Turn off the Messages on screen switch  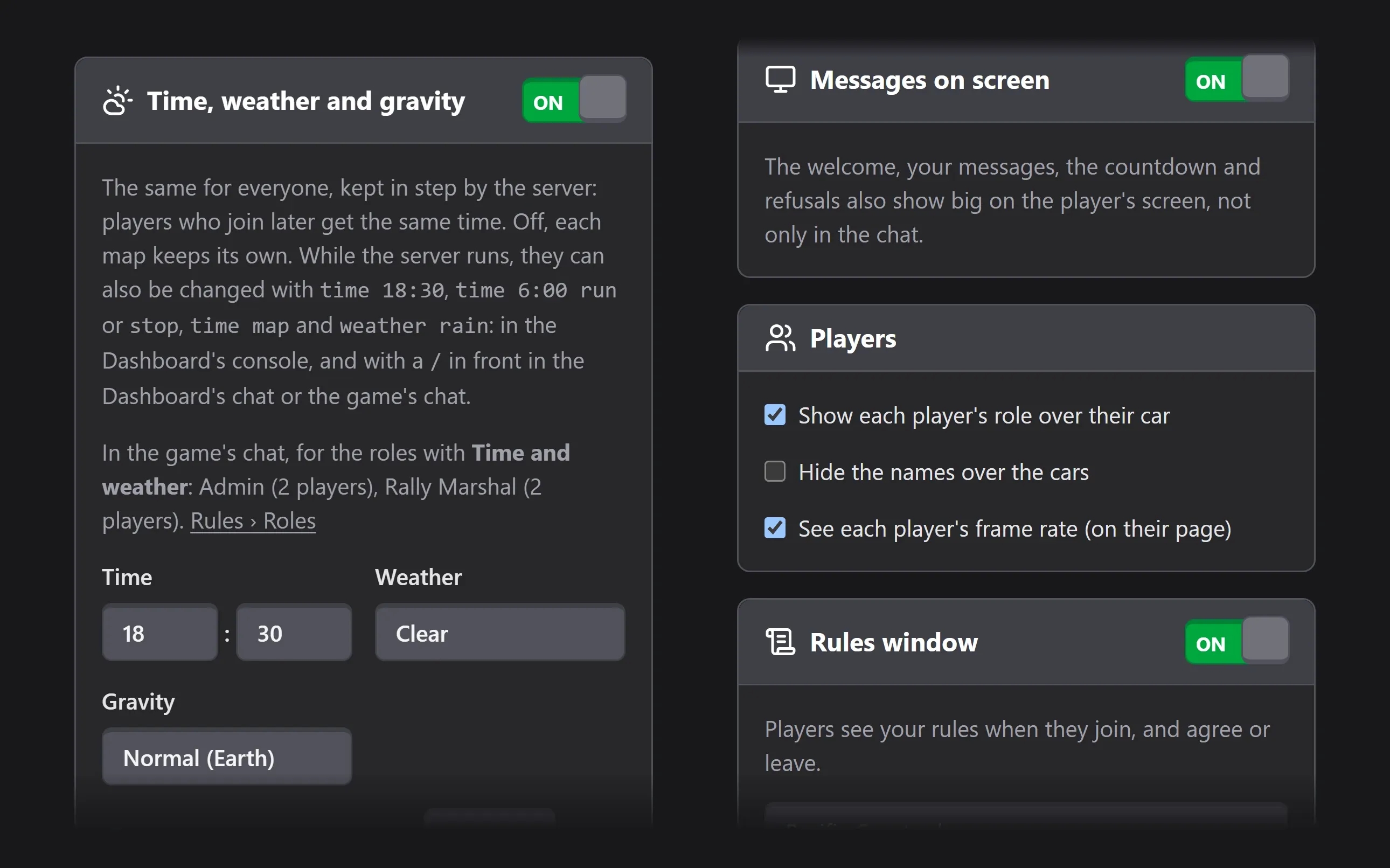click(1237, 79)
